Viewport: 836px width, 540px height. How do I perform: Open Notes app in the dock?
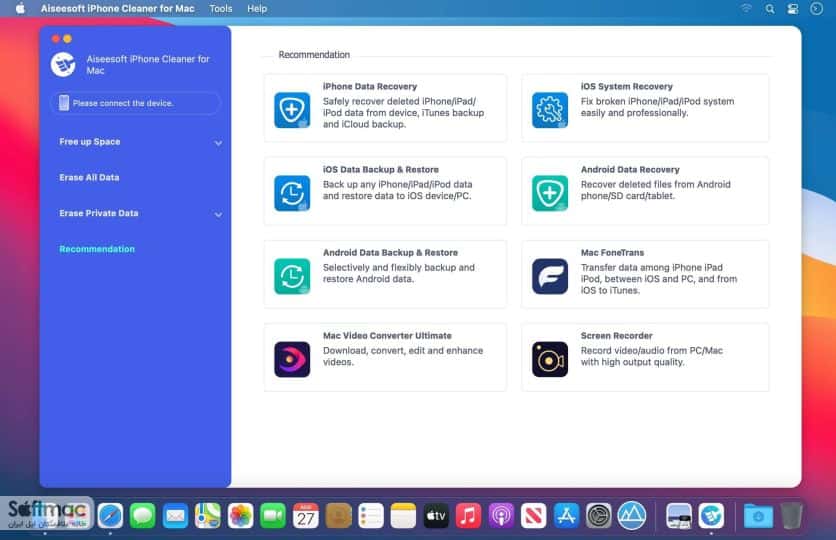coord(403,515)
